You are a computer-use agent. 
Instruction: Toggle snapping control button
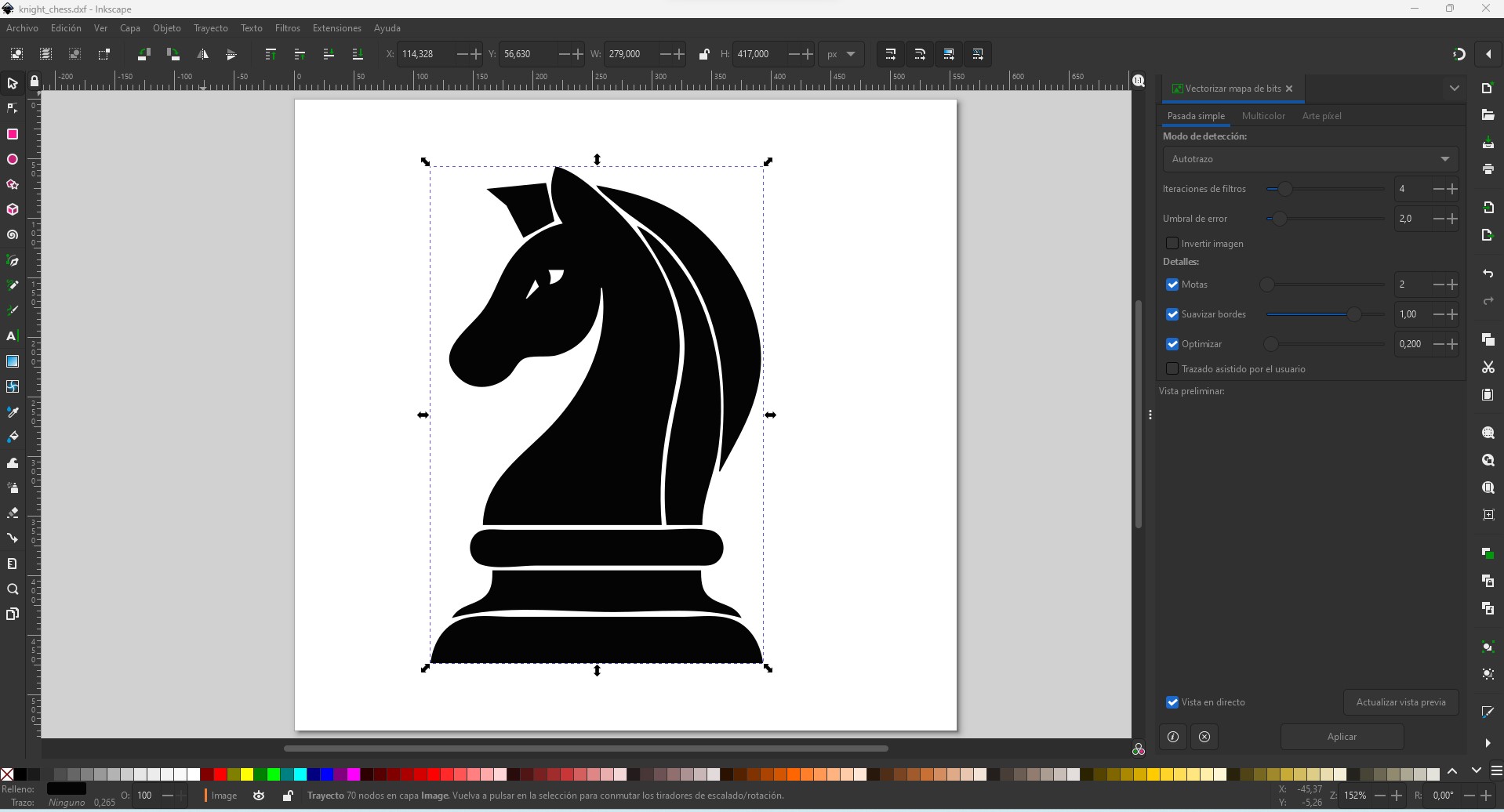1459,54
